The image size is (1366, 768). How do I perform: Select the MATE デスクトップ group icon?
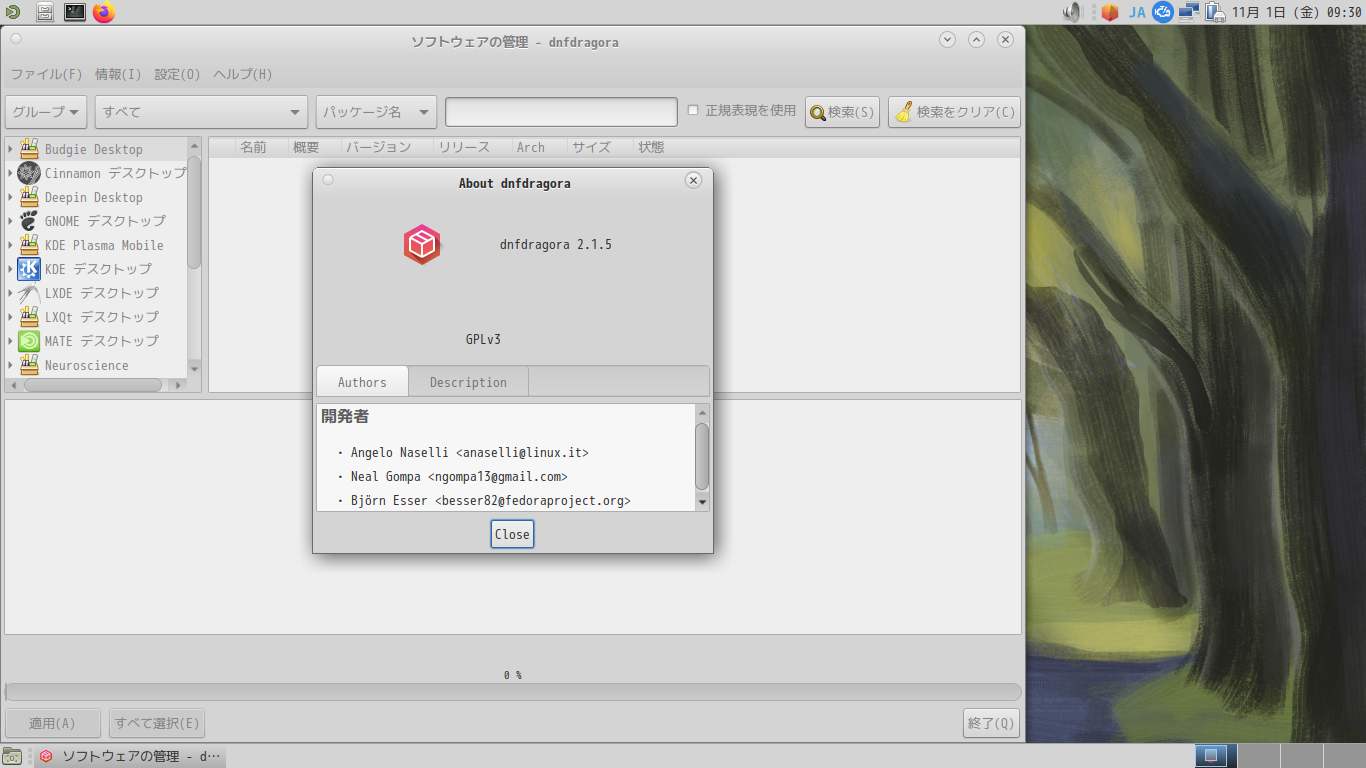click(27, 340)
